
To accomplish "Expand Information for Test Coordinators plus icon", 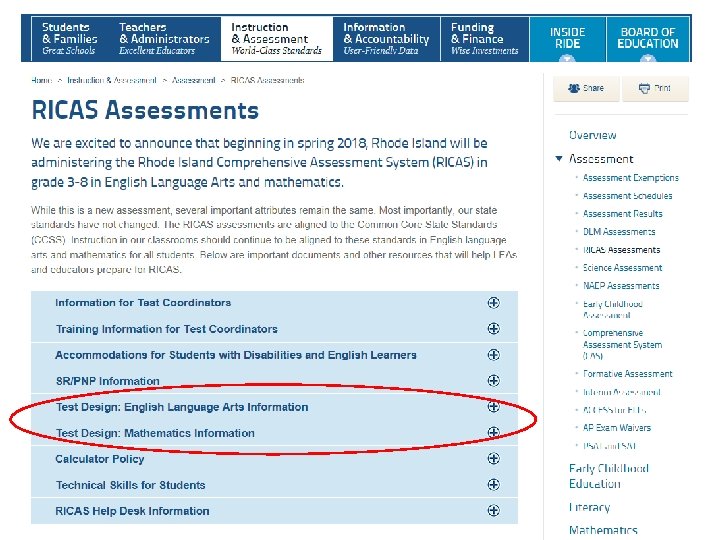I will click(494, 303).
